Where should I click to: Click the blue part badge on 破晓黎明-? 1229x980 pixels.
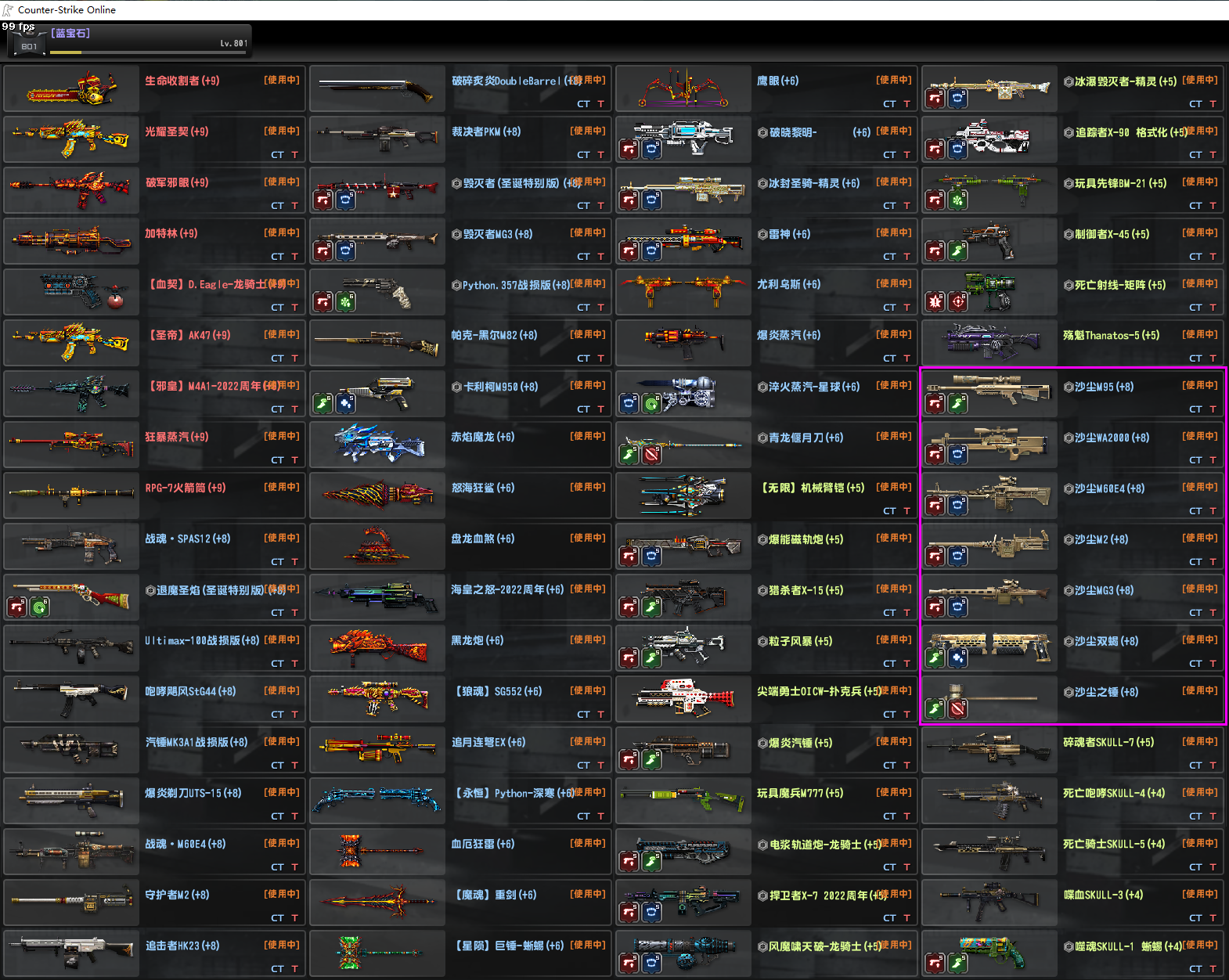(651, 149)
